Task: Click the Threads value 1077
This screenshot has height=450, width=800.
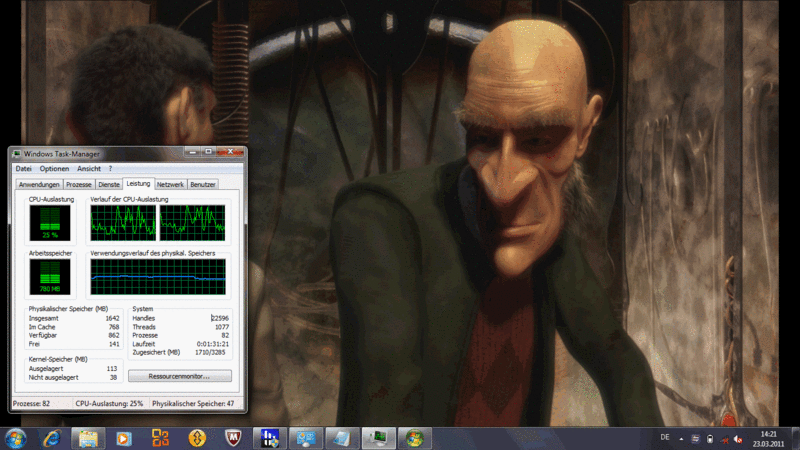Action: 222,327
